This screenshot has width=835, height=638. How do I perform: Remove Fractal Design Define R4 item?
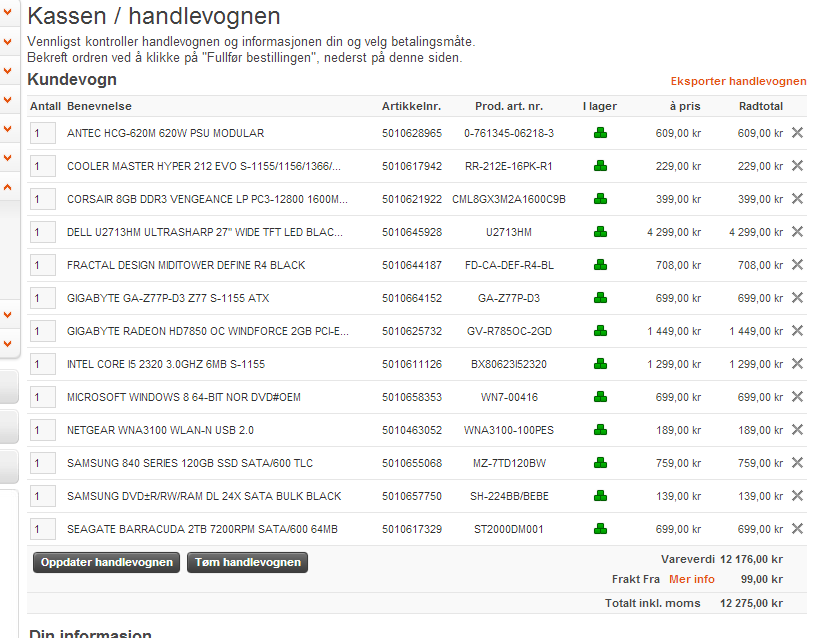coord(797,265)
